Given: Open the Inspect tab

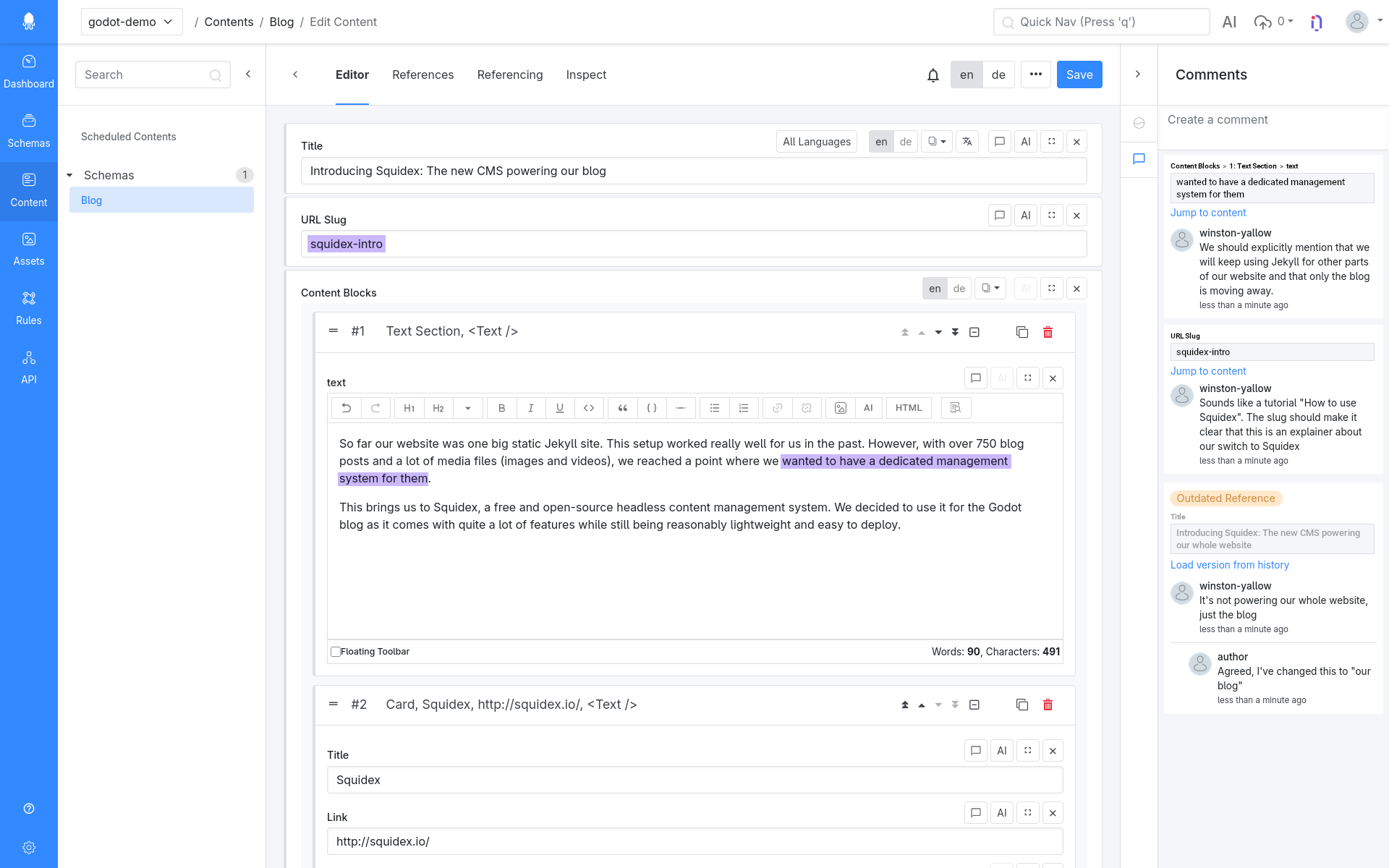Looking at the screenshot, I should 585,75.
